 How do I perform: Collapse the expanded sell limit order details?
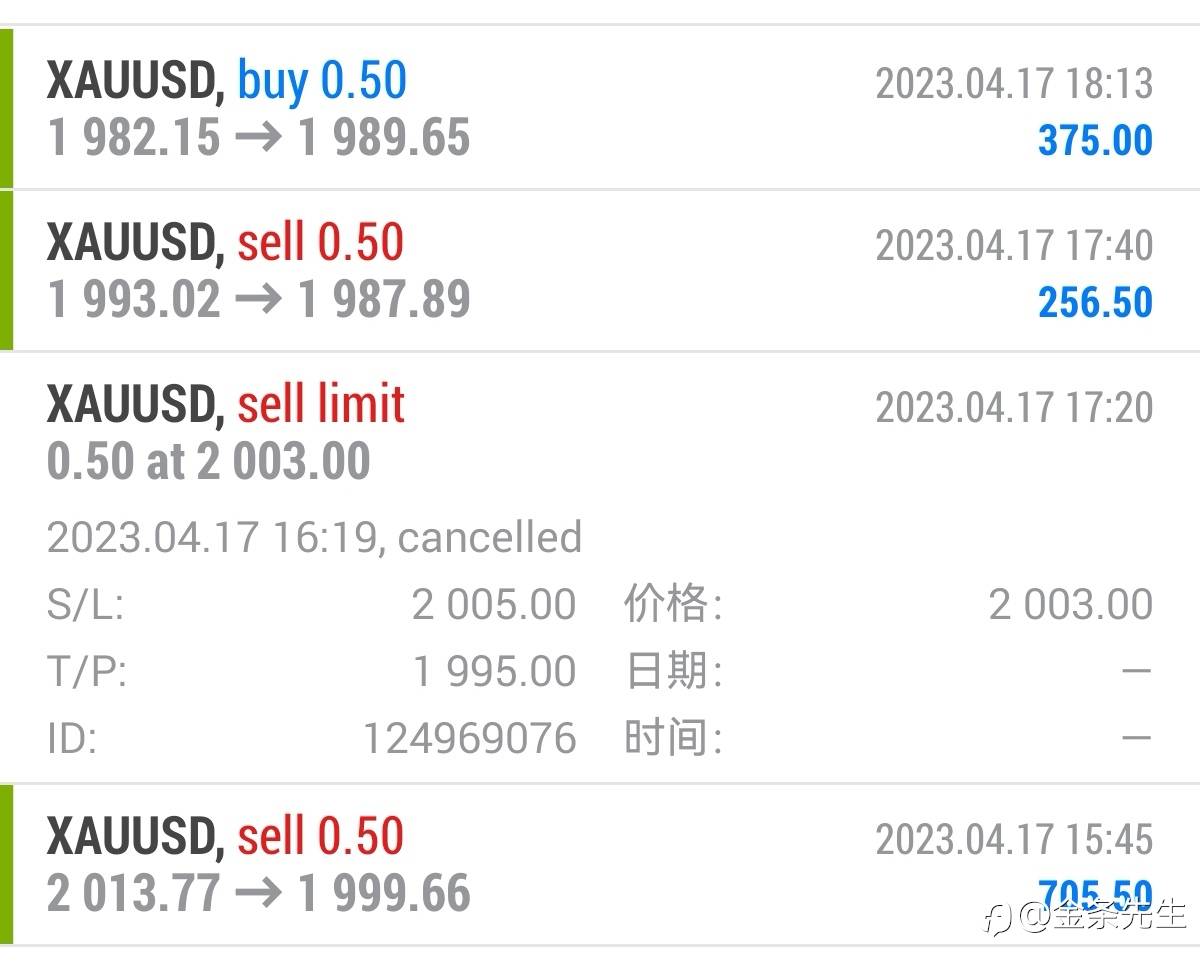pyautogui.click(x=600, y=432)
